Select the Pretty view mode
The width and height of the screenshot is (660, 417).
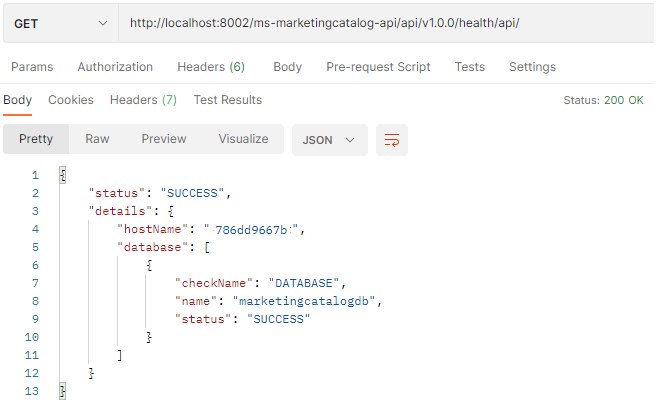(x=36, y=140)
